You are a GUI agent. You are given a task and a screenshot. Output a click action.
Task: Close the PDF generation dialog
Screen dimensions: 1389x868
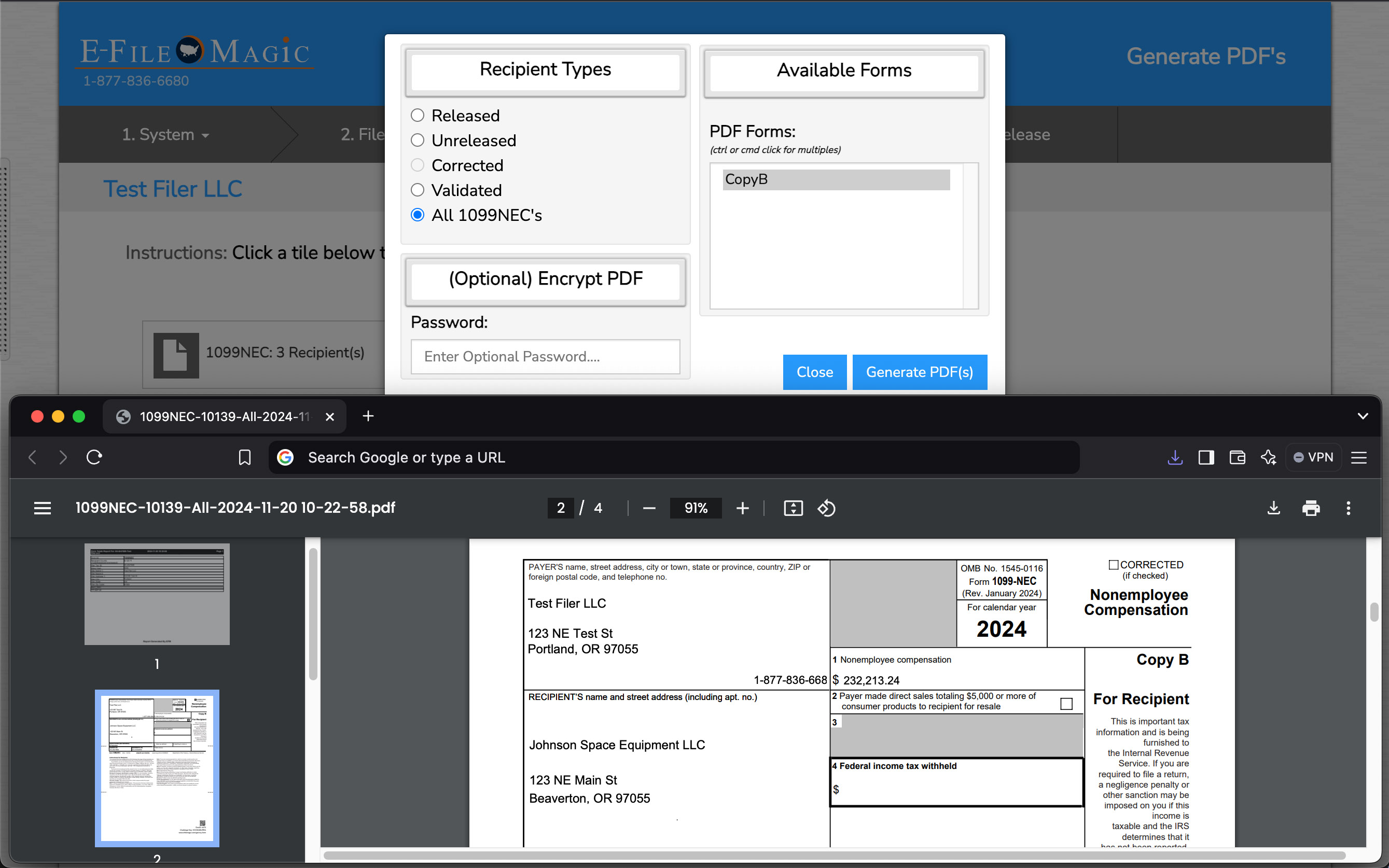point(814,372)
